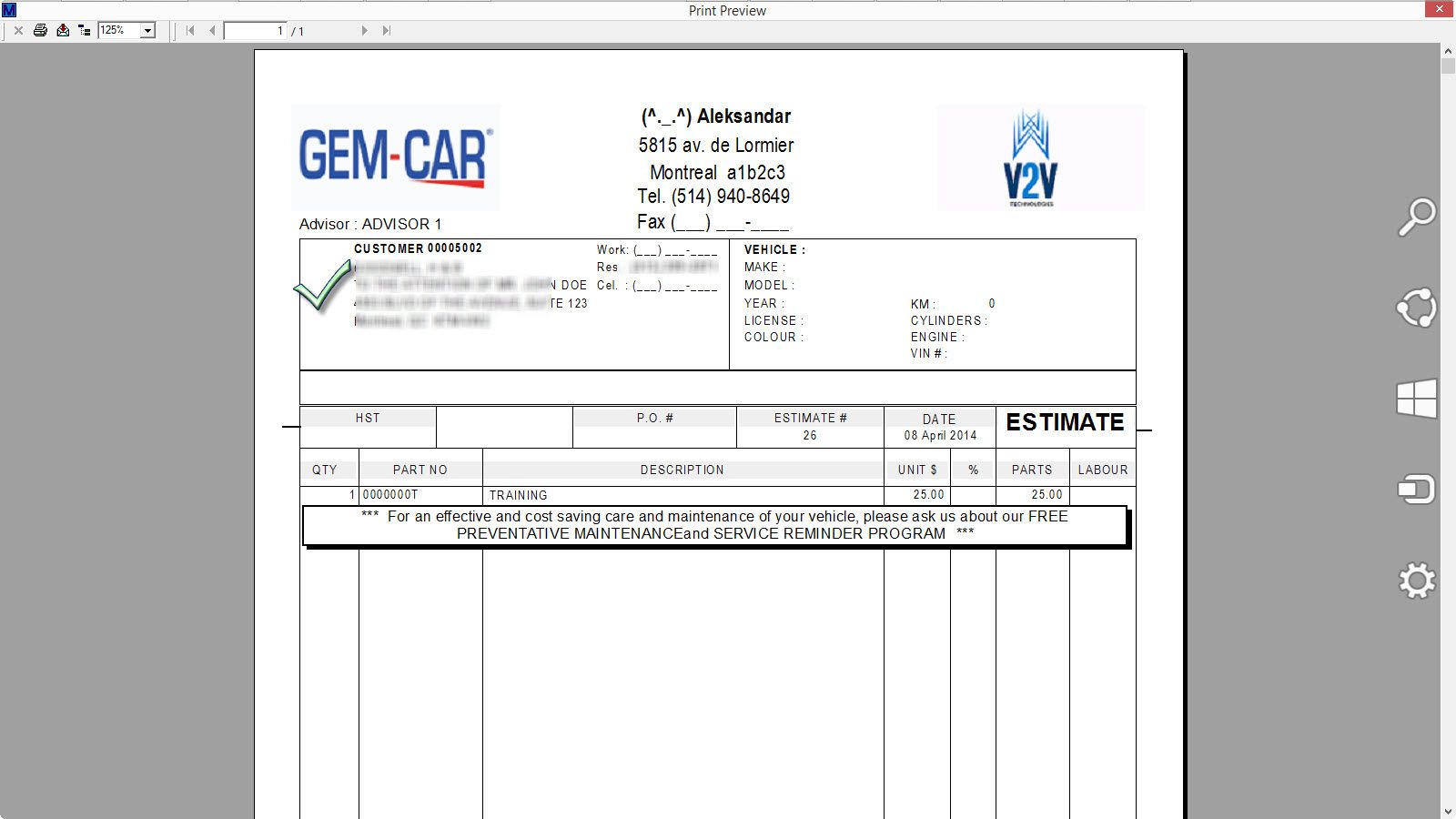Click the ESTIMATE heading text
The image size is (1456, 819).
(1065, 422)
